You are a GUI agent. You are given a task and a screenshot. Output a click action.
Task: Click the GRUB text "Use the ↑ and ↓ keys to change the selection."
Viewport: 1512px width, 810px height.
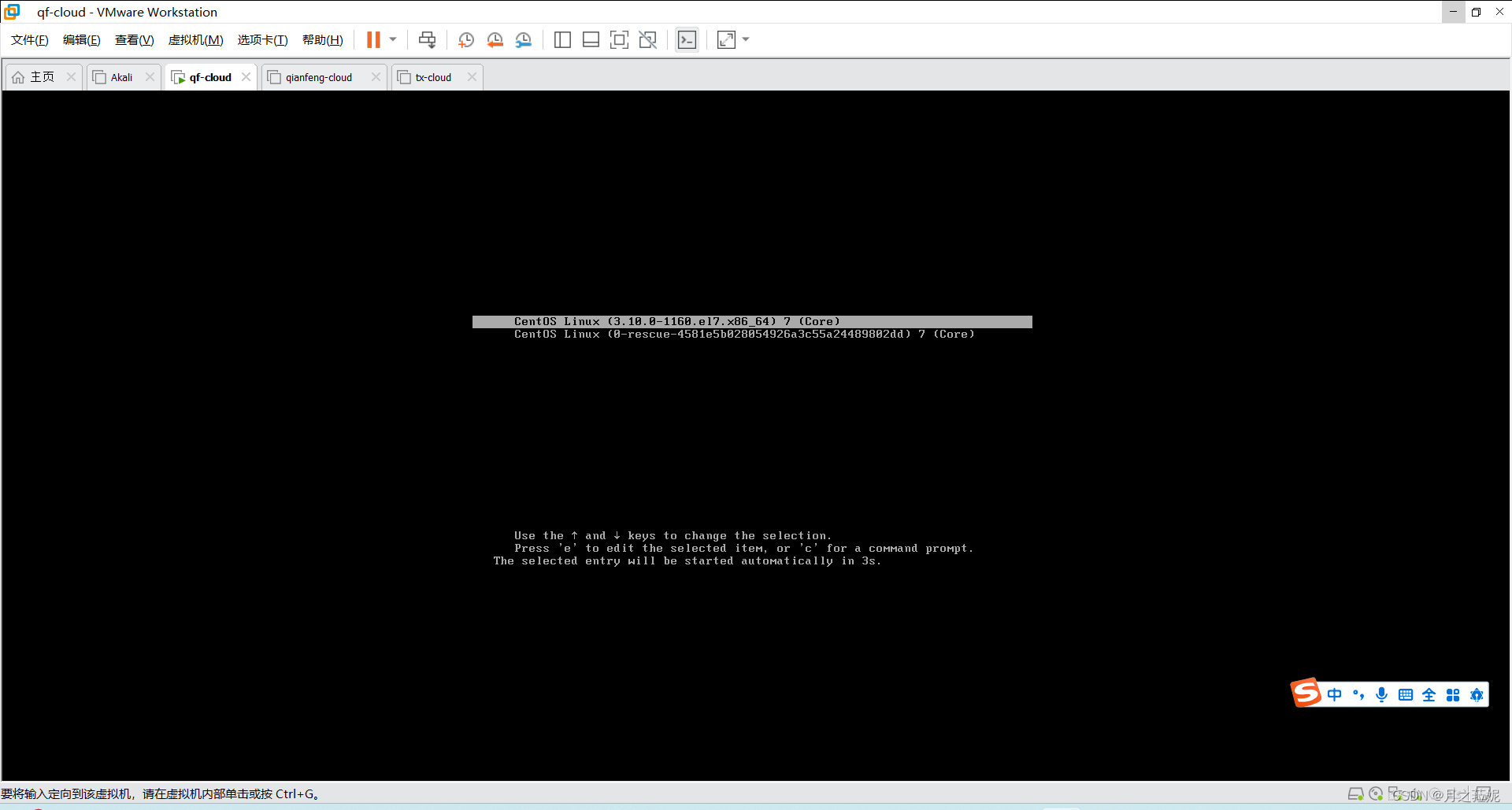click(673, 536)
